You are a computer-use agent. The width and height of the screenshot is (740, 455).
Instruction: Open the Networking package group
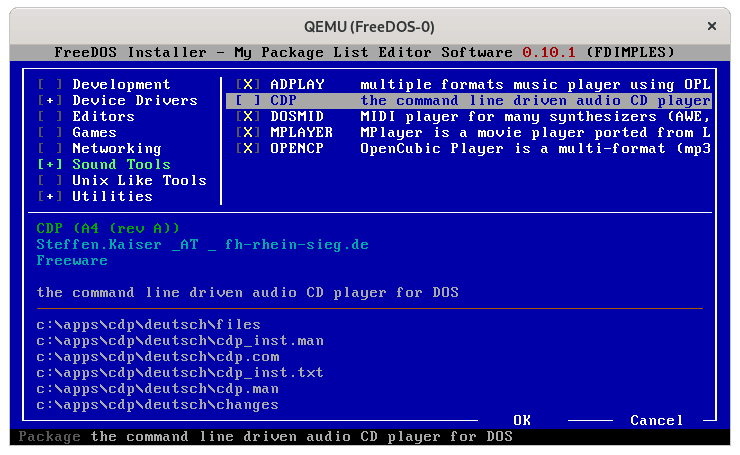(116, 149)
